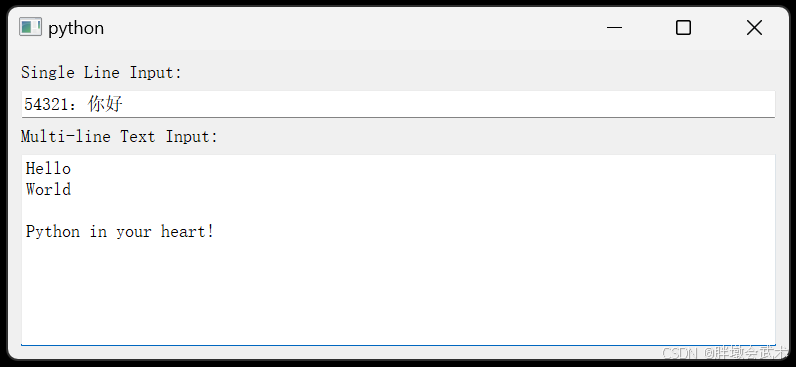Click empty space in the title bar
The image size is (796, 367).
coord(345,27)
